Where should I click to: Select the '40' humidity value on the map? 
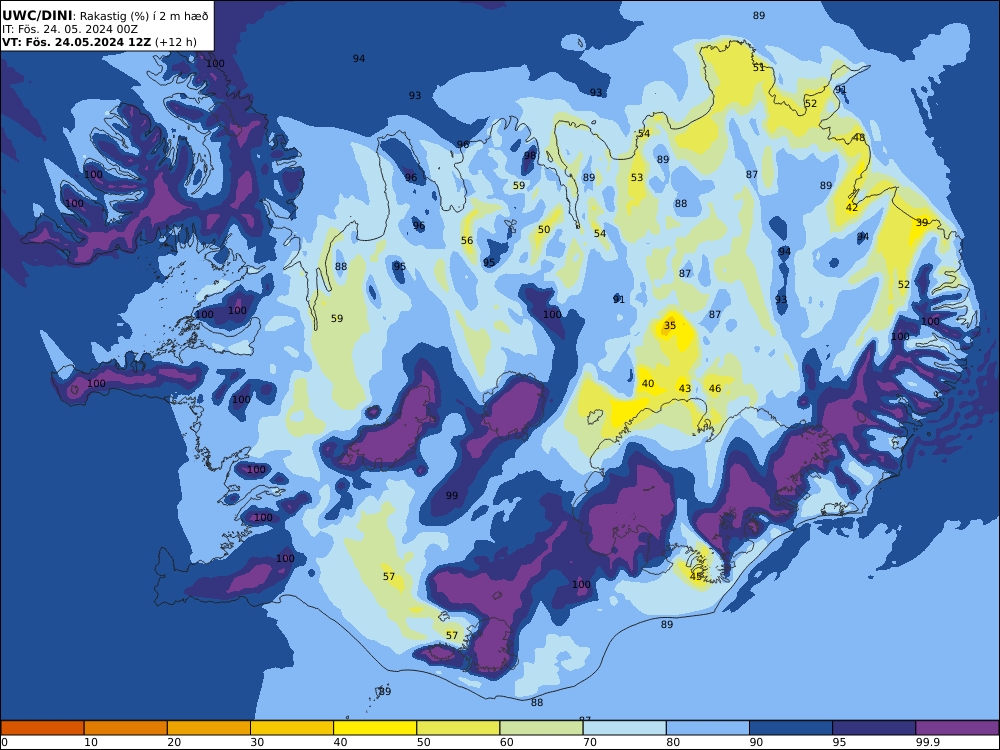[x=648, y=383]
